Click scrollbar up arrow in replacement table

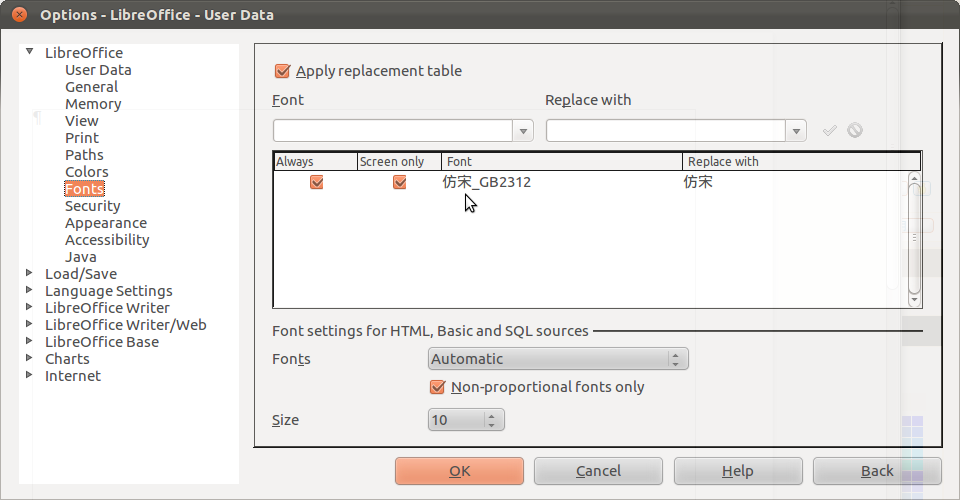pos(914,177)
